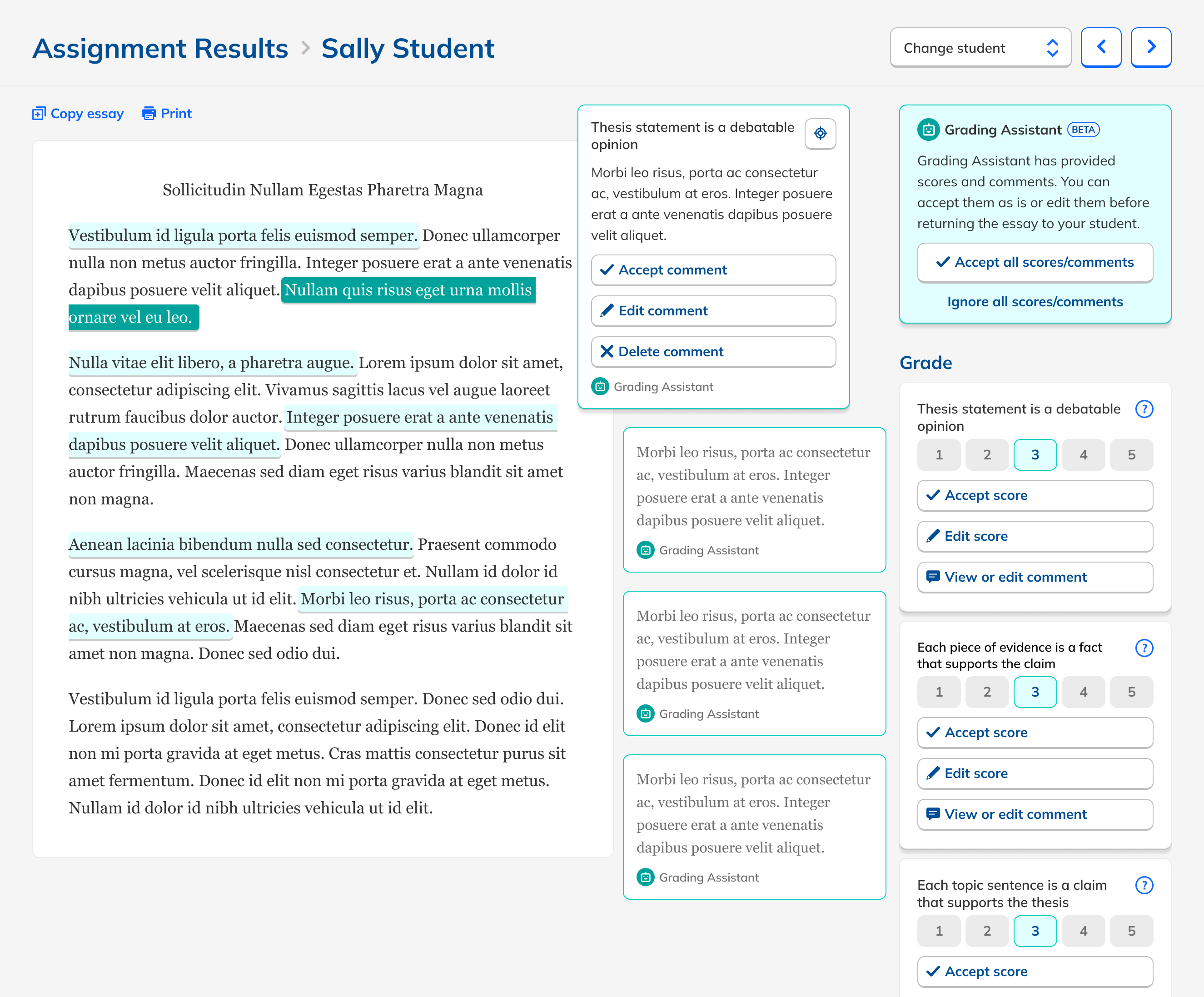
Task: Select score 1 for the evidence criterion
Action: 939,692
